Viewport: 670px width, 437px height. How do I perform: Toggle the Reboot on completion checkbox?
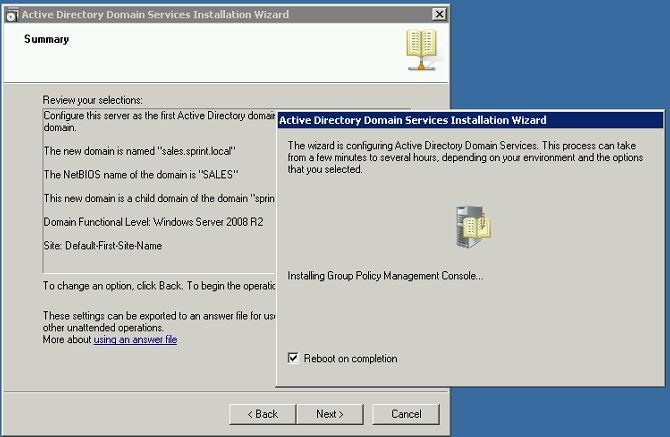(293, 358)
